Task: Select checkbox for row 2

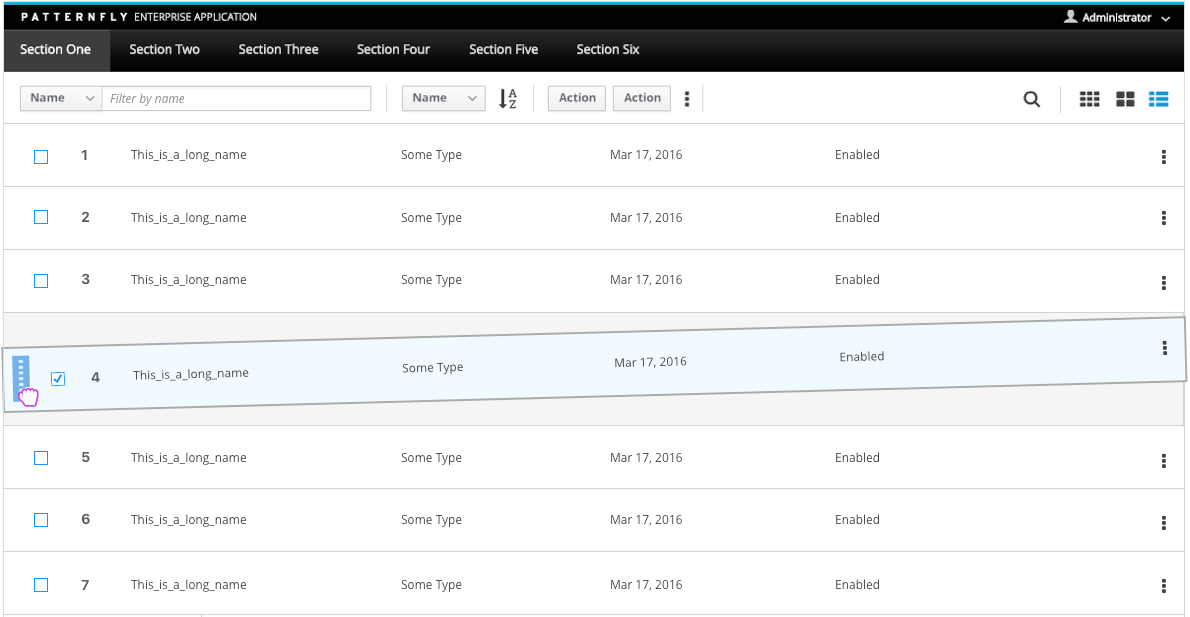Action: coord(41,217)
